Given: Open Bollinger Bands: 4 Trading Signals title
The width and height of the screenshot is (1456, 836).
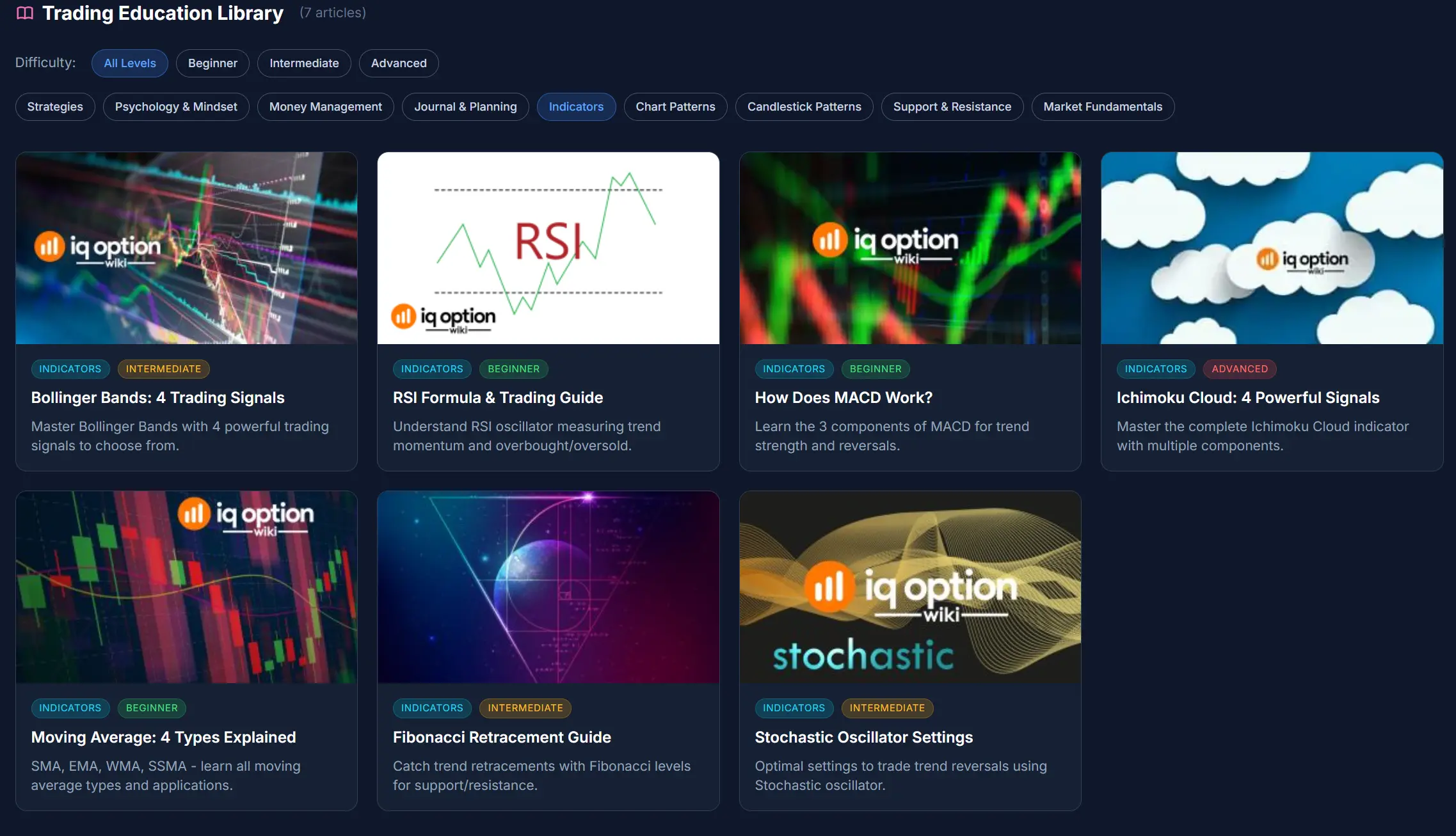Looking at the screenshot, I should tap(157, 398).
